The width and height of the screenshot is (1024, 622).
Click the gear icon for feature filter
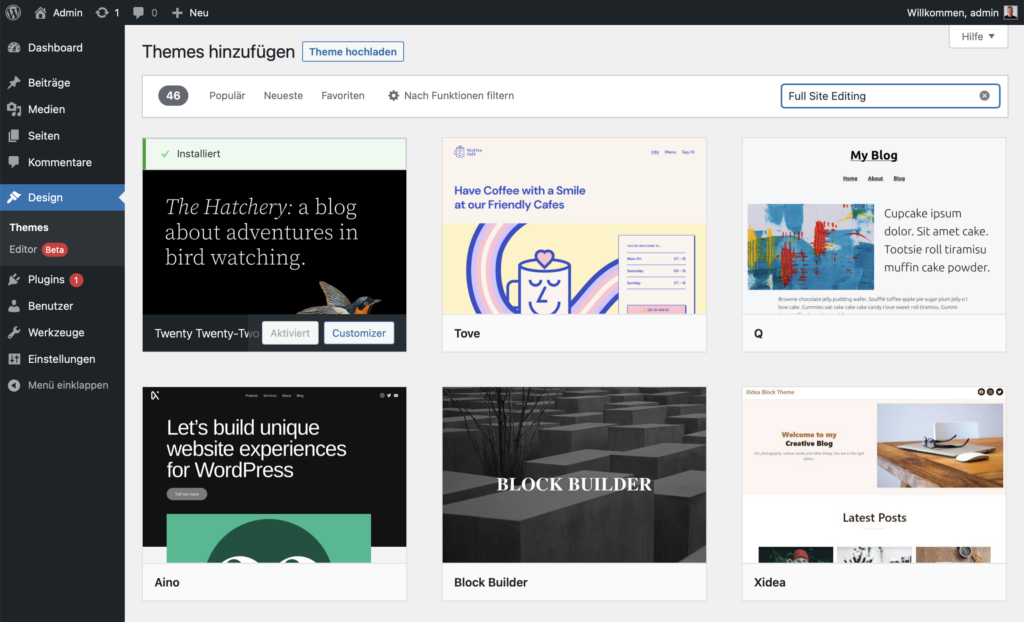pos(393,95)
